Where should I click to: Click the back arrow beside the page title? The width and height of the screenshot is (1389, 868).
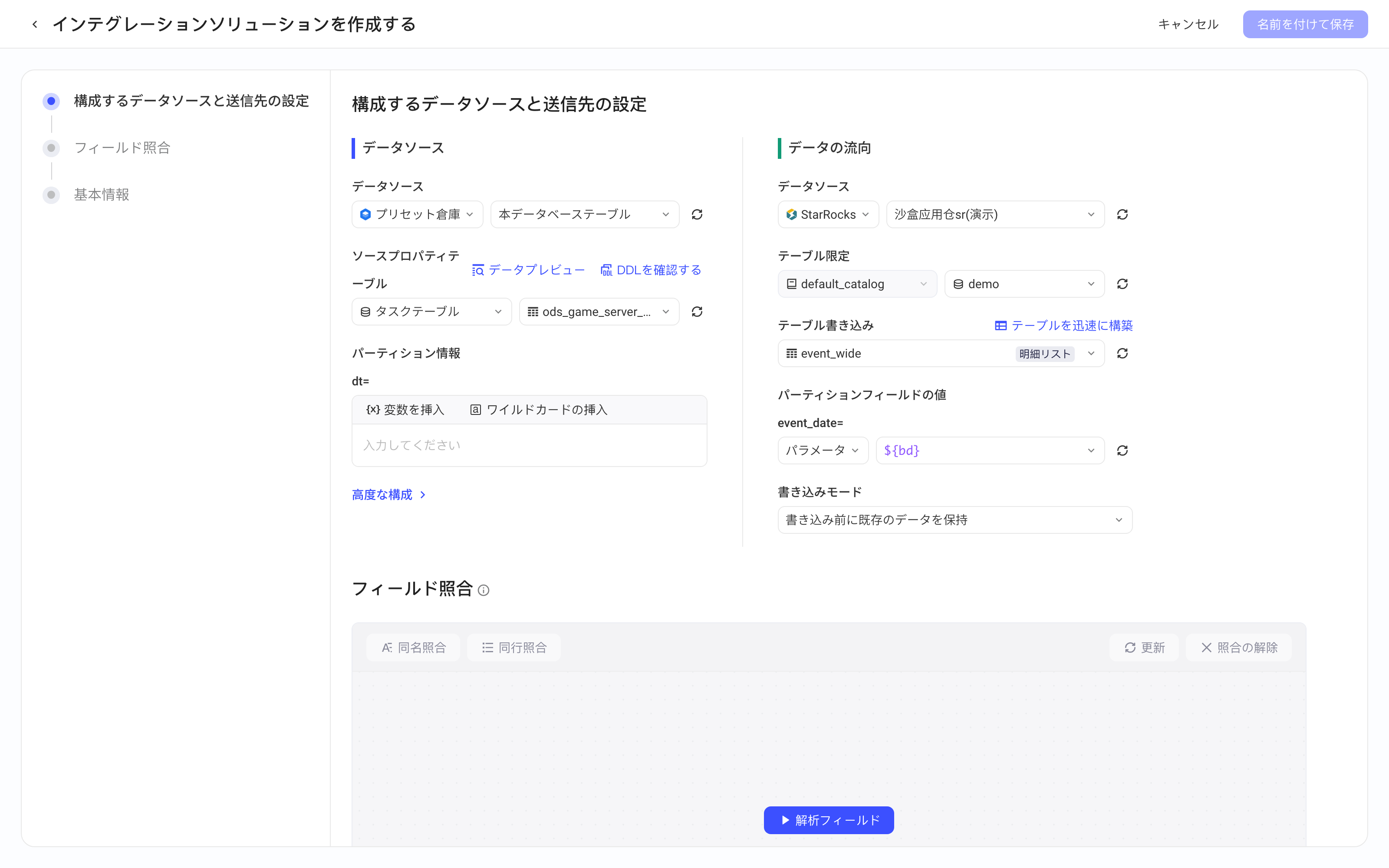35,24
